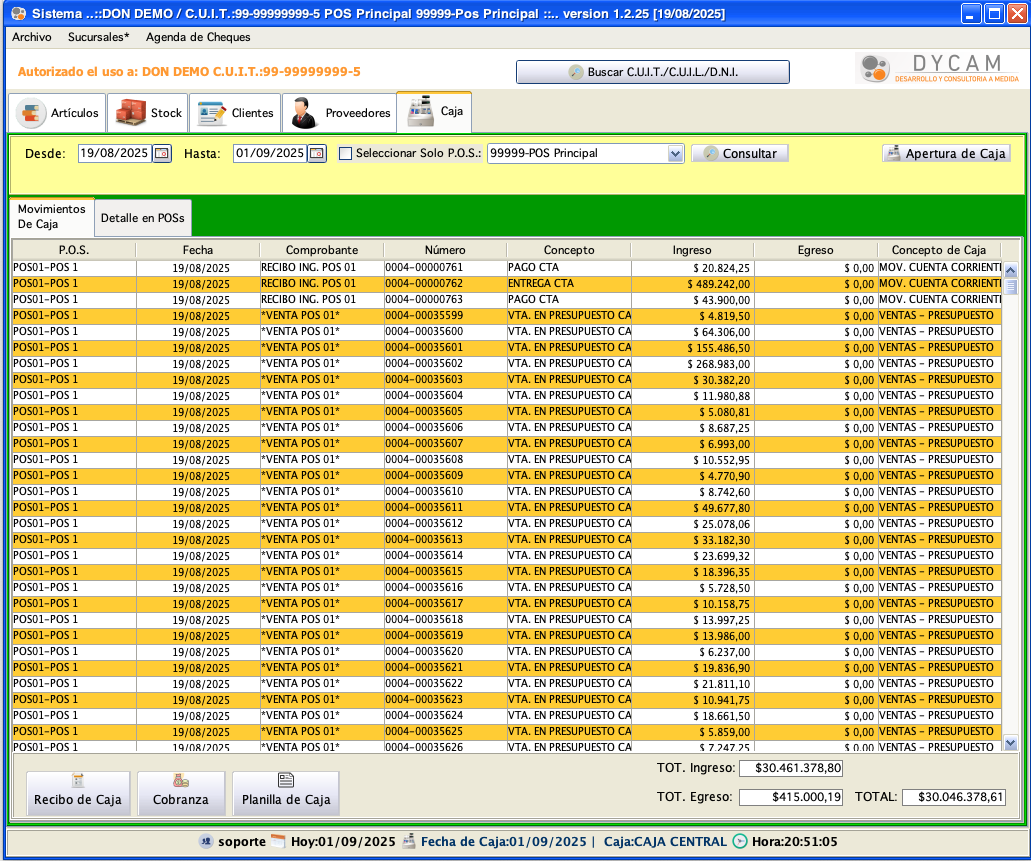Open the Archivo menu
This screenshot has width=1031, height=861.
pos(32,37)
